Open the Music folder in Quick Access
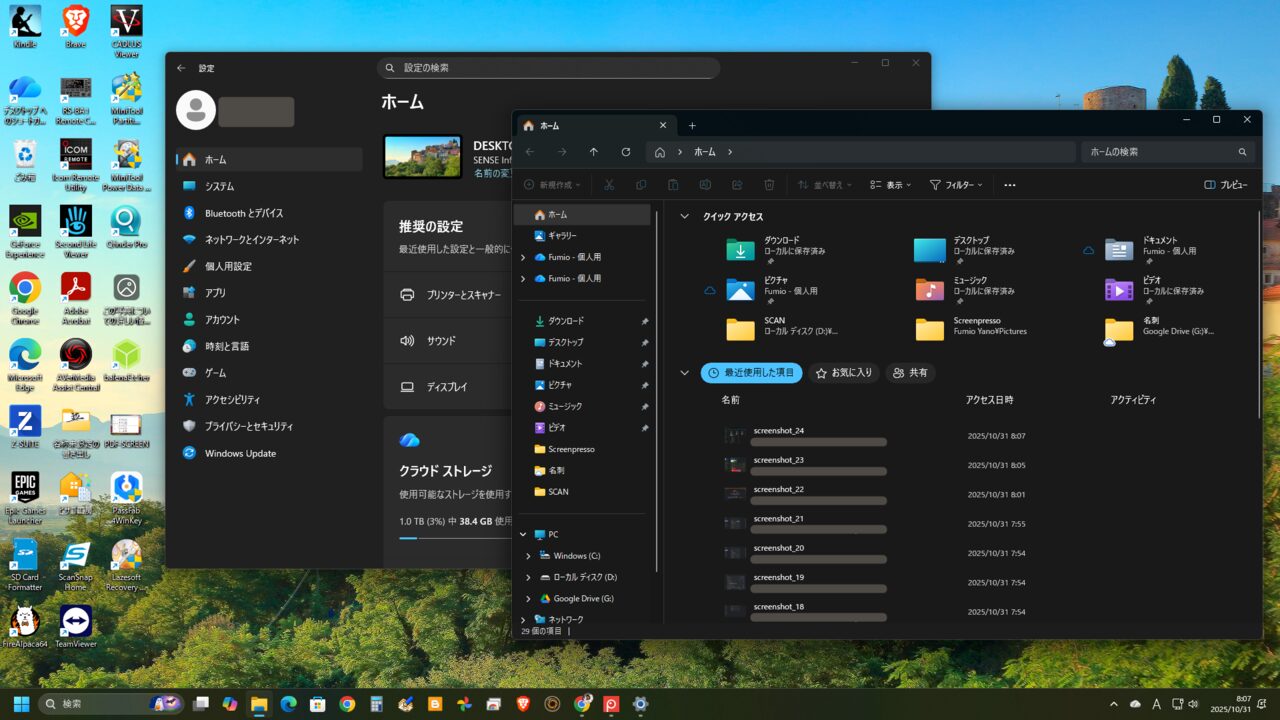1280x720 pixels. point(930,289)
